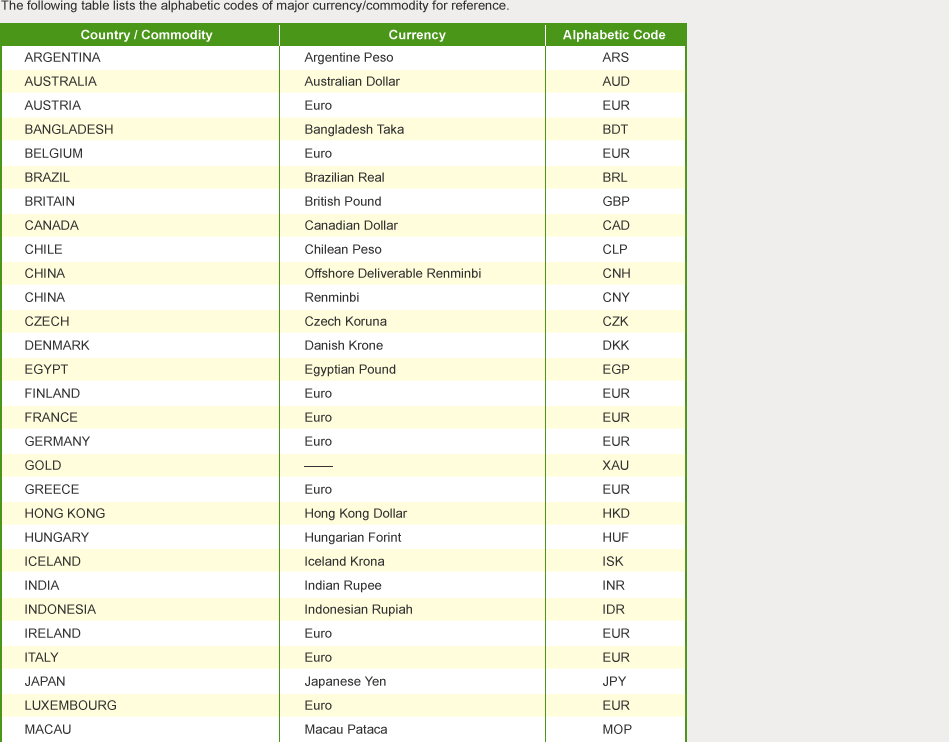
Task: Select the Bangladesh Taka currency cell
Action: coord(354,130)
